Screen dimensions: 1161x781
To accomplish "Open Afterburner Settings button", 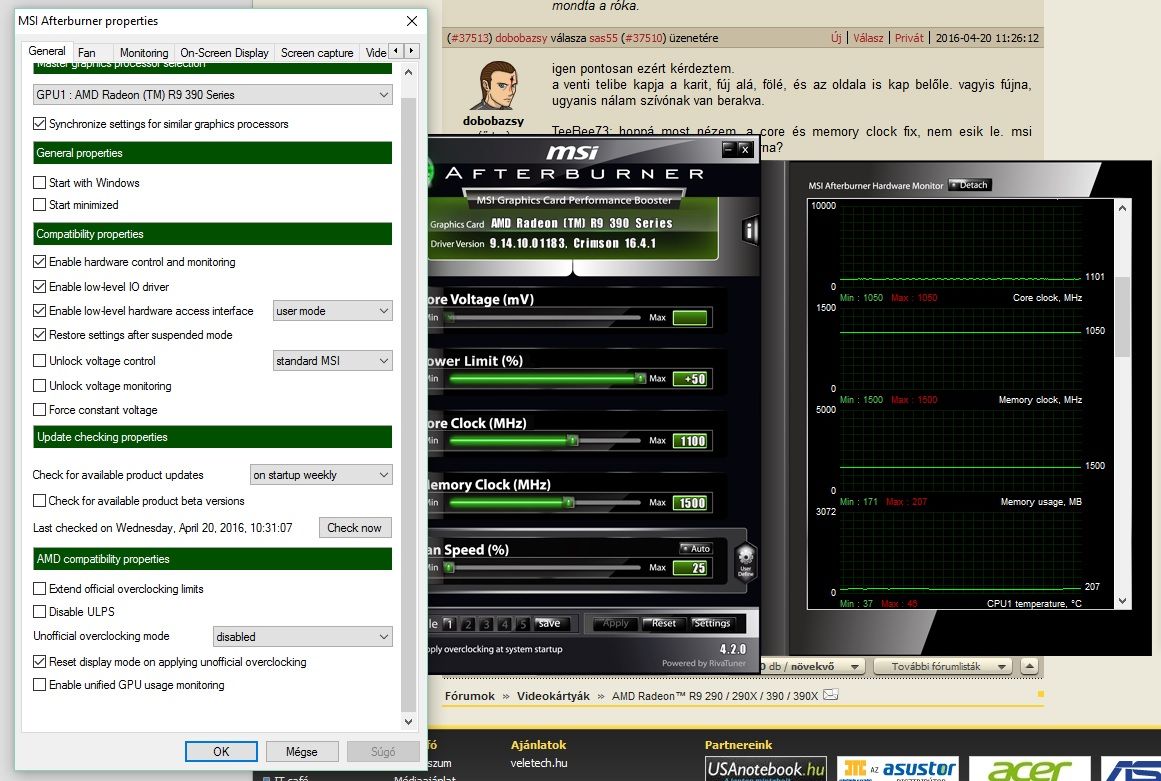I will (712, 623).
